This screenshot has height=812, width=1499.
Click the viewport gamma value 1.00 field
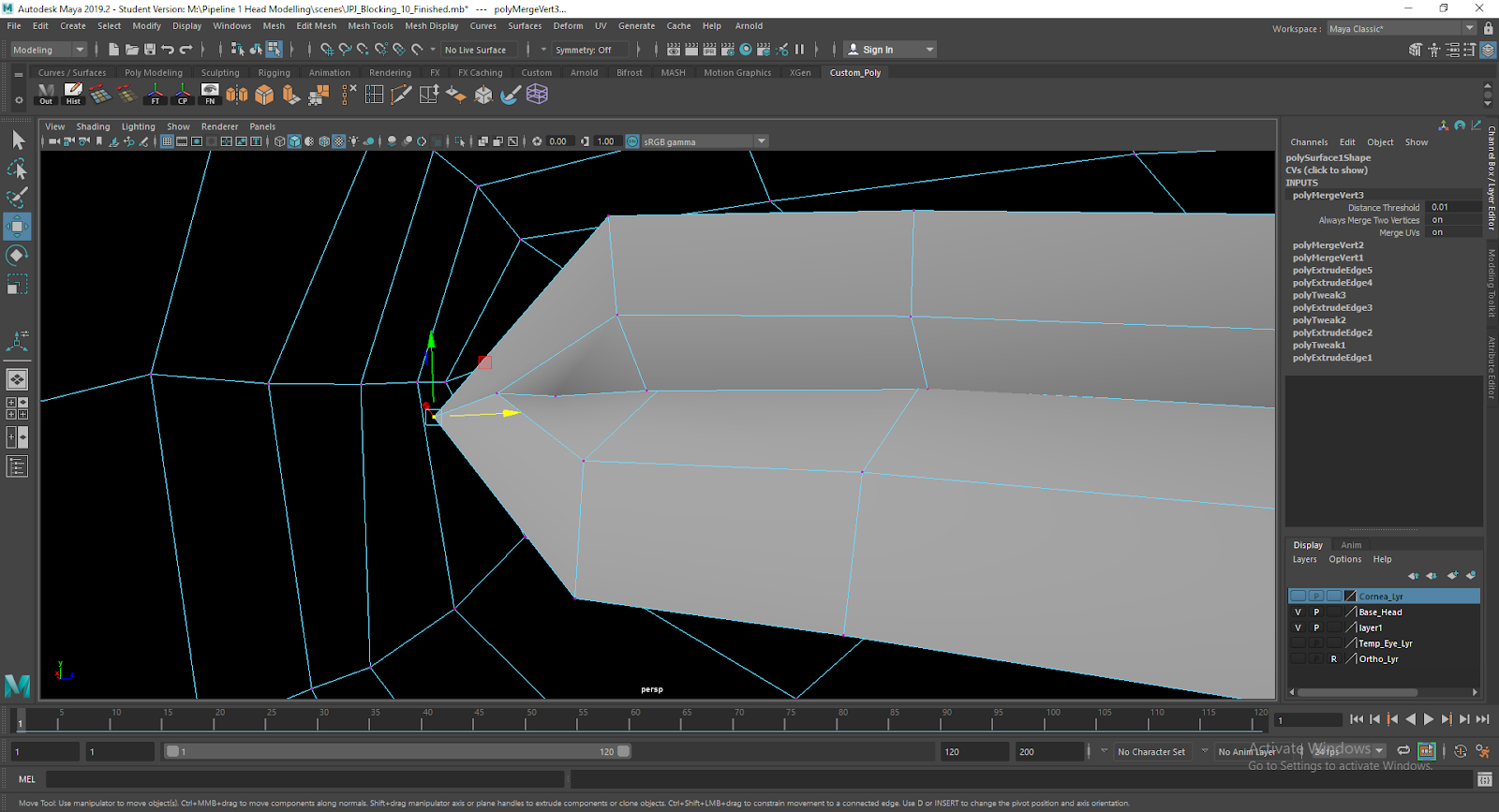click(x=605, y=141)
